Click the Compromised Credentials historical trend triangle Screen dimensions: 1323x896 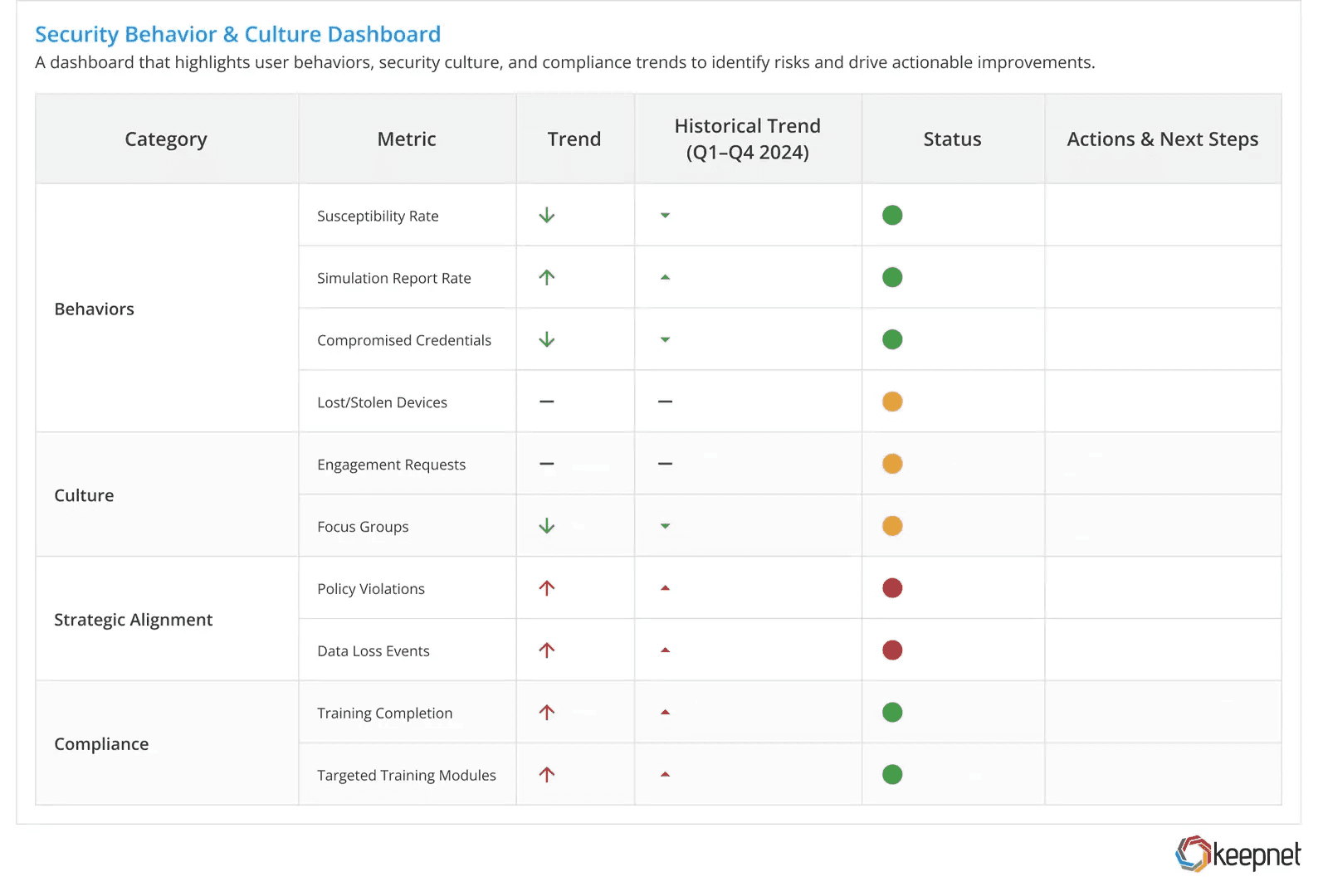coord(665,340)
